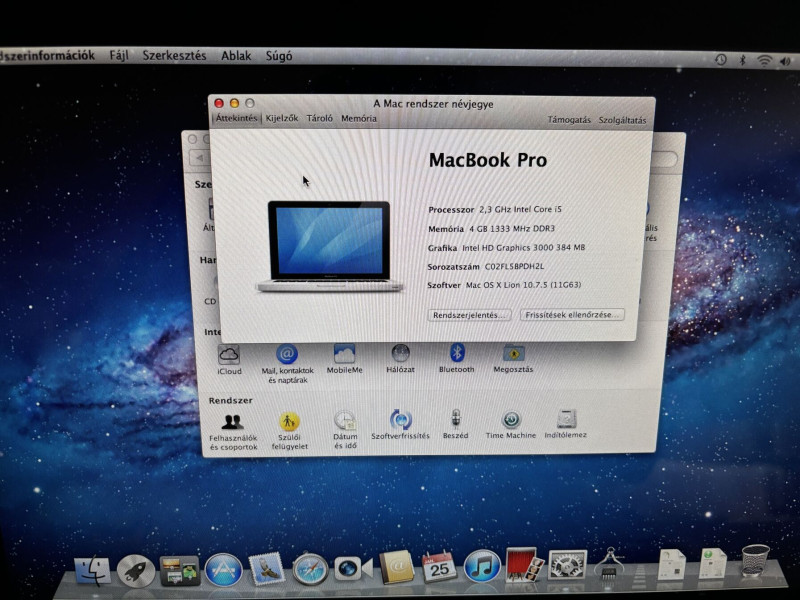Click the serial number C02FL5BPDH2L

pos(514,266)
